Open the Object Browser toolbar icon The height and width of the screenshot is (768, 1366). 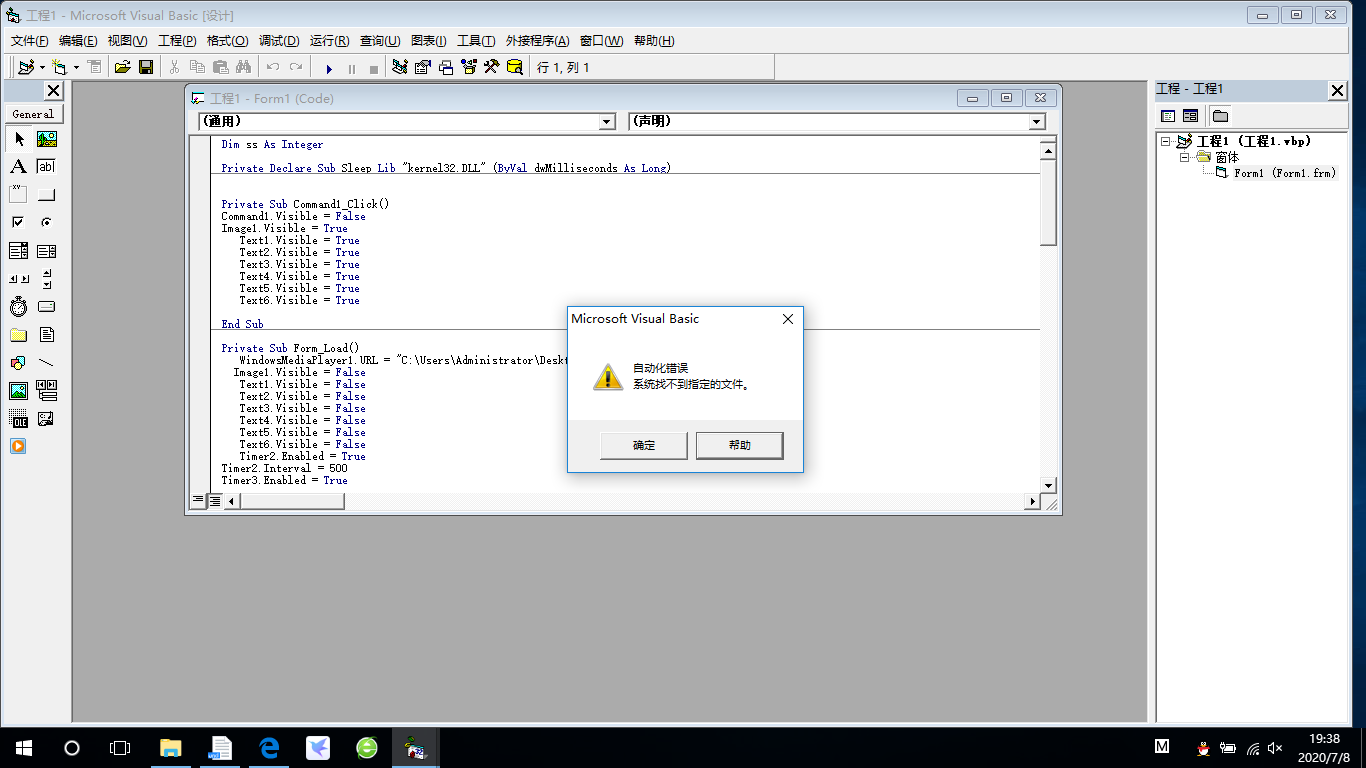pos(468,67)
